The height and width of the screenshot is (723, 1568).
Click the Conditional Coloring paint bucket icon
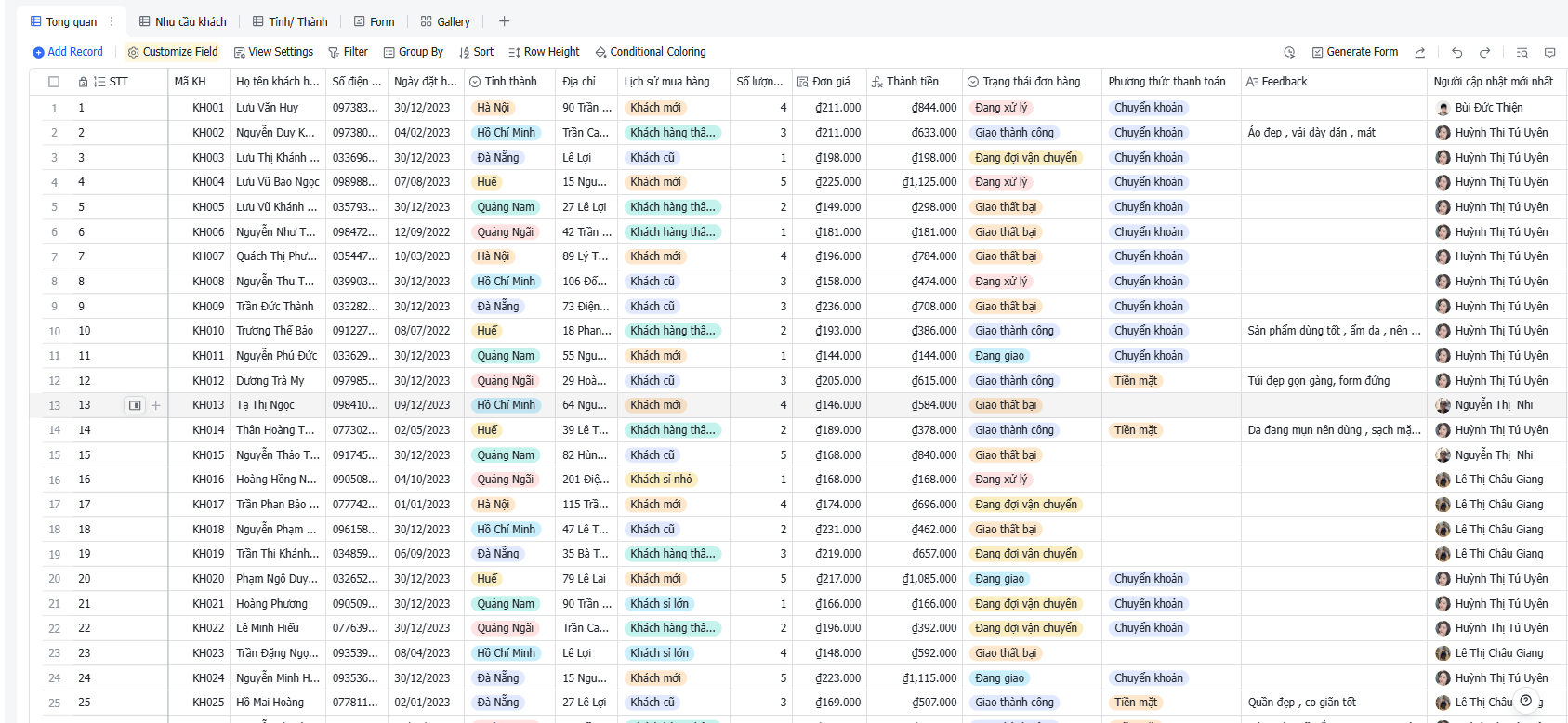[600, 52]
